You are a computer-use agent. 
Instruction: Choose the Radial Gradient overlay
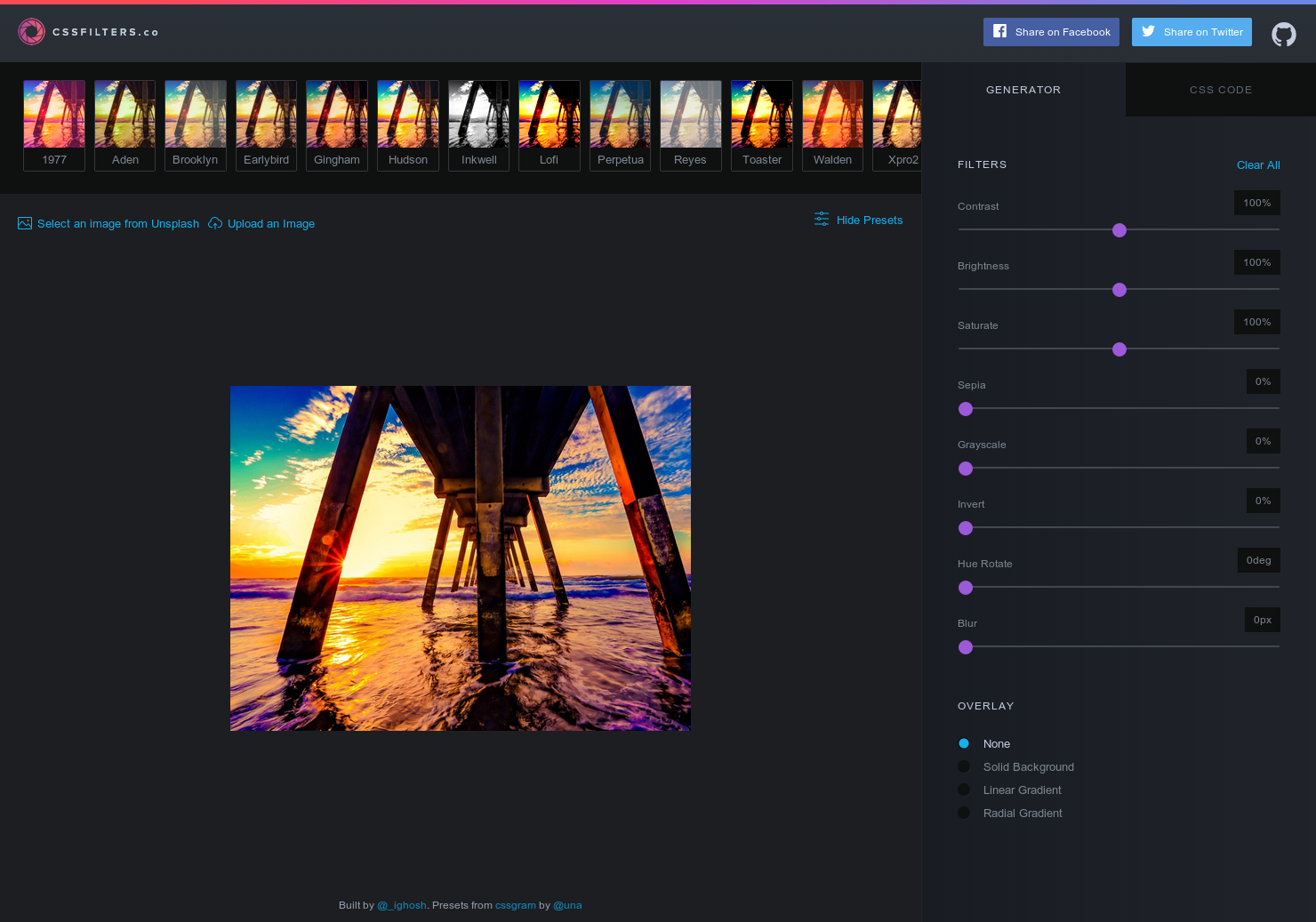click(x=964, y=812)
